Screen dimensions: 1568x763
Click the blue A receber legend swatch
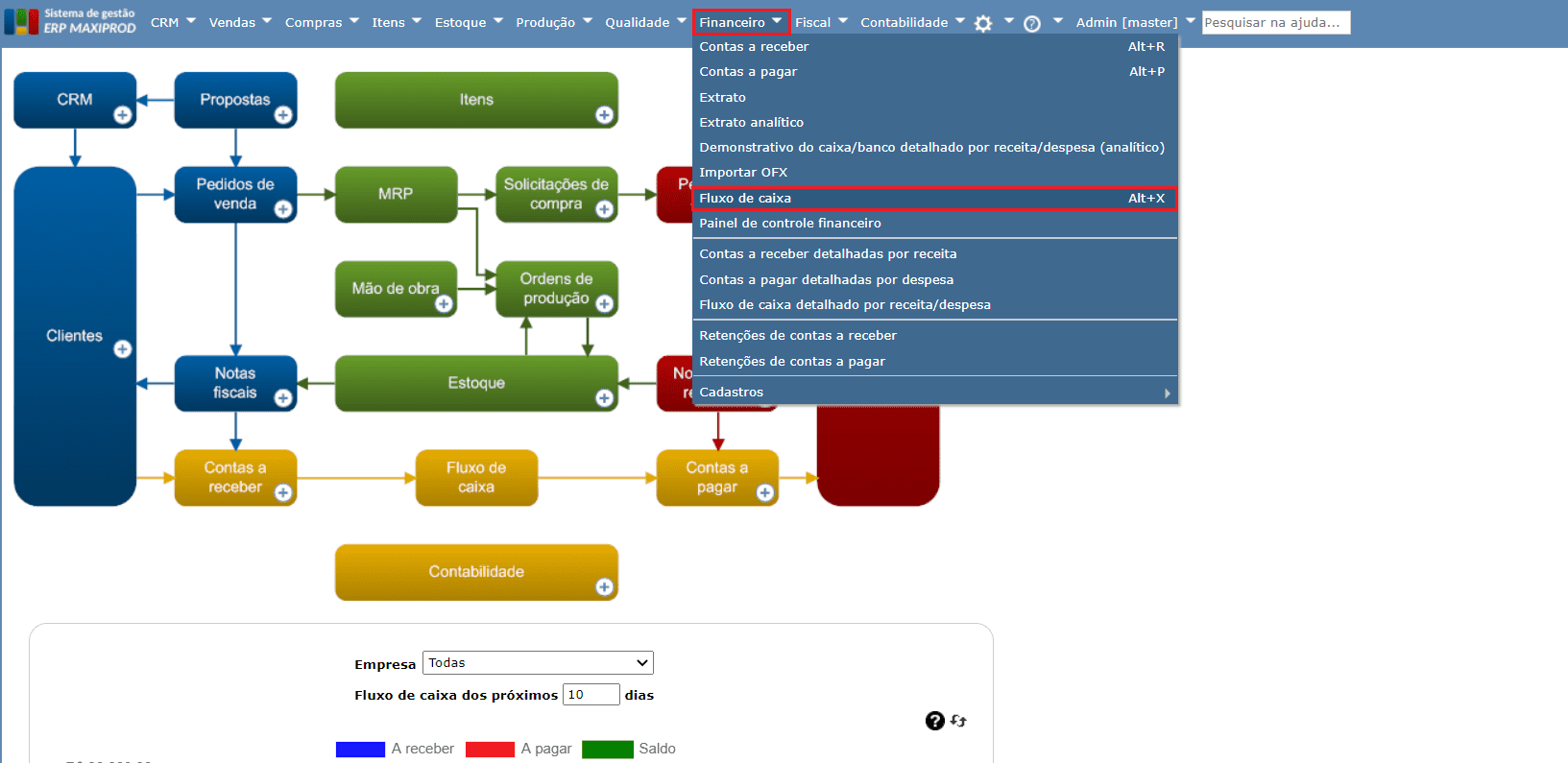coord(360,750)
